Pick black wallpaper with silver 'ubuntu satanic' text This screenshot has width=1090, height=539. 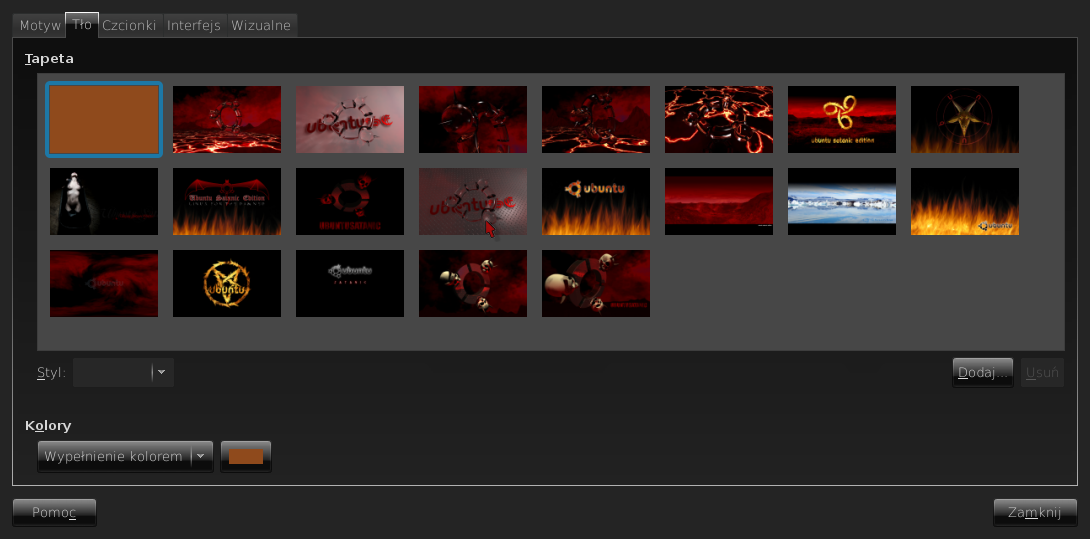click(x=350, y=283)
